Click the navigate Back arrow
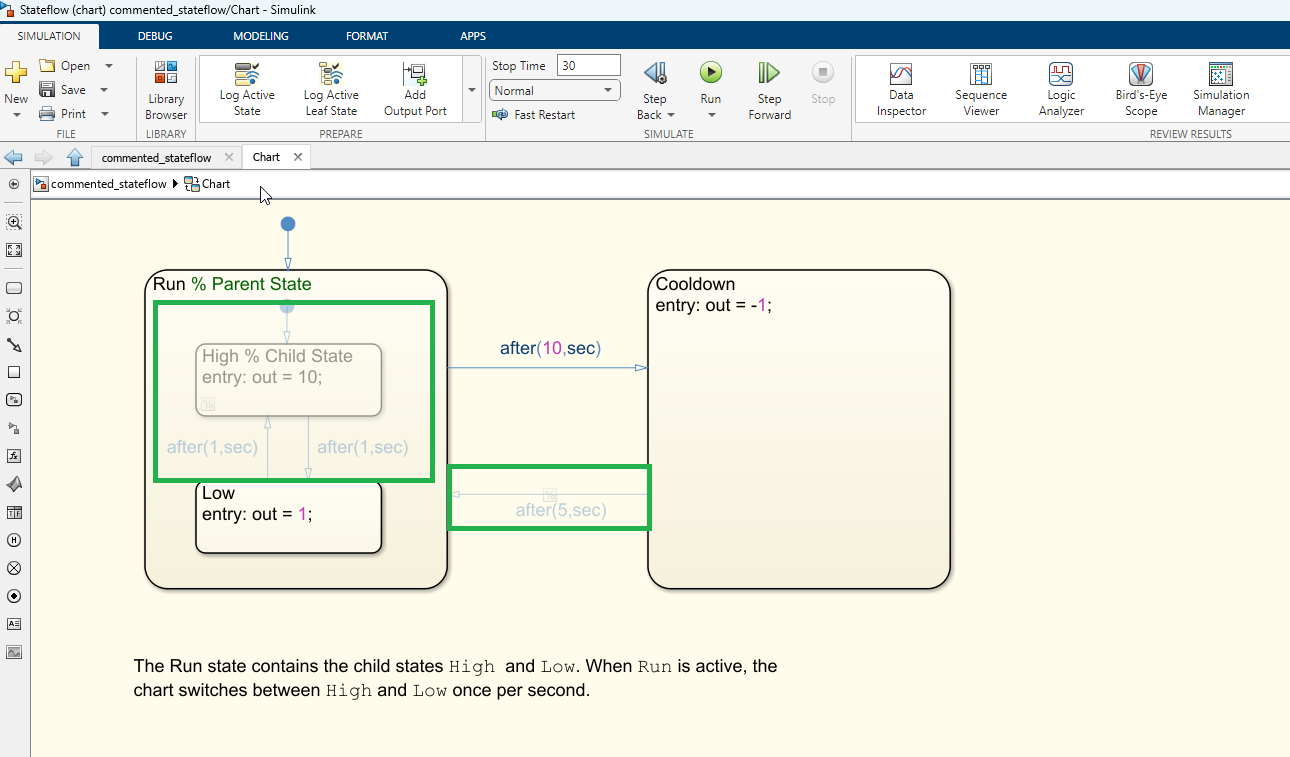 point(14,157)
